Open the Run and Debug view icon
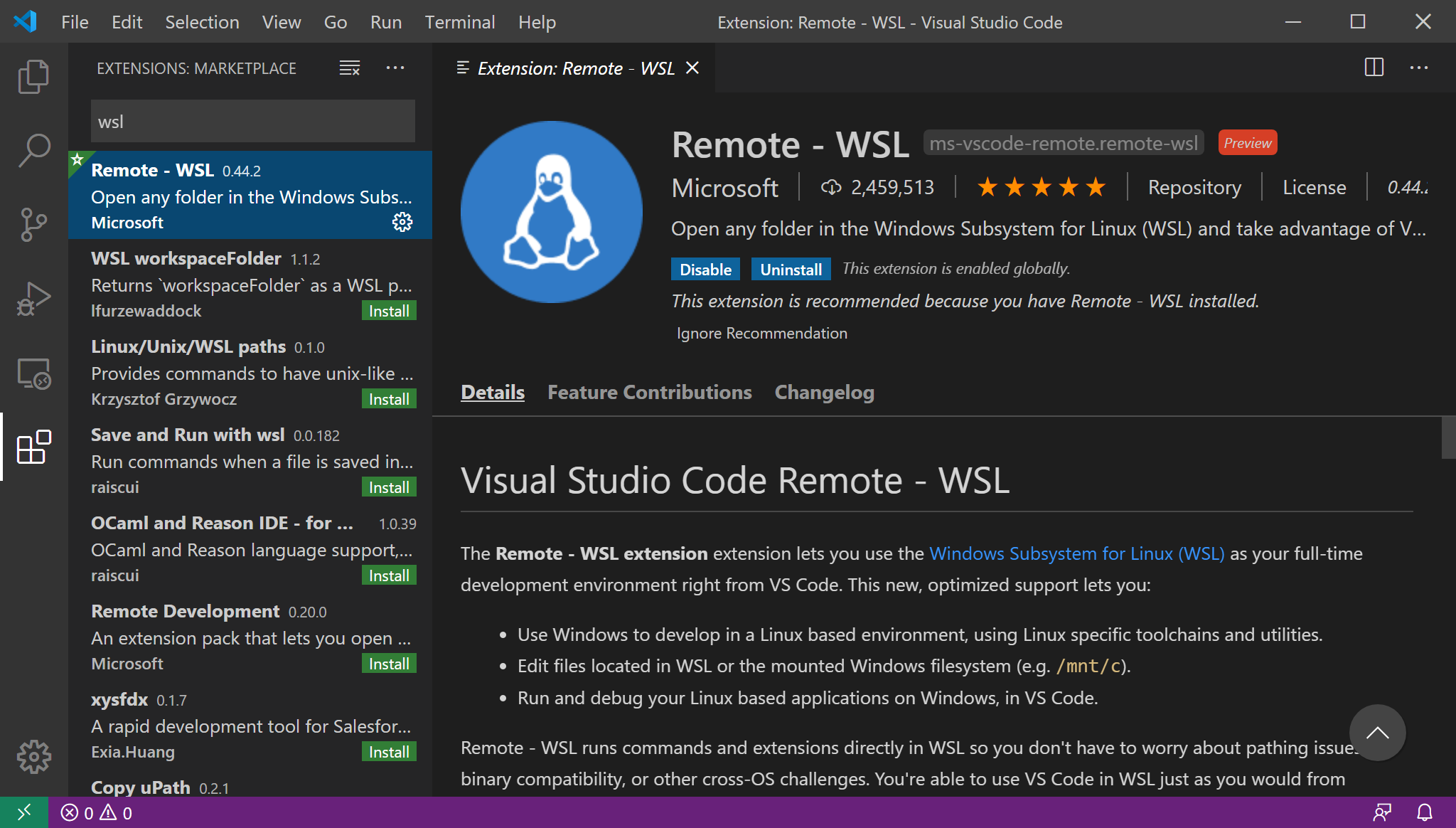Viewport: 1456px width, 828px height. tap(33, 299)
